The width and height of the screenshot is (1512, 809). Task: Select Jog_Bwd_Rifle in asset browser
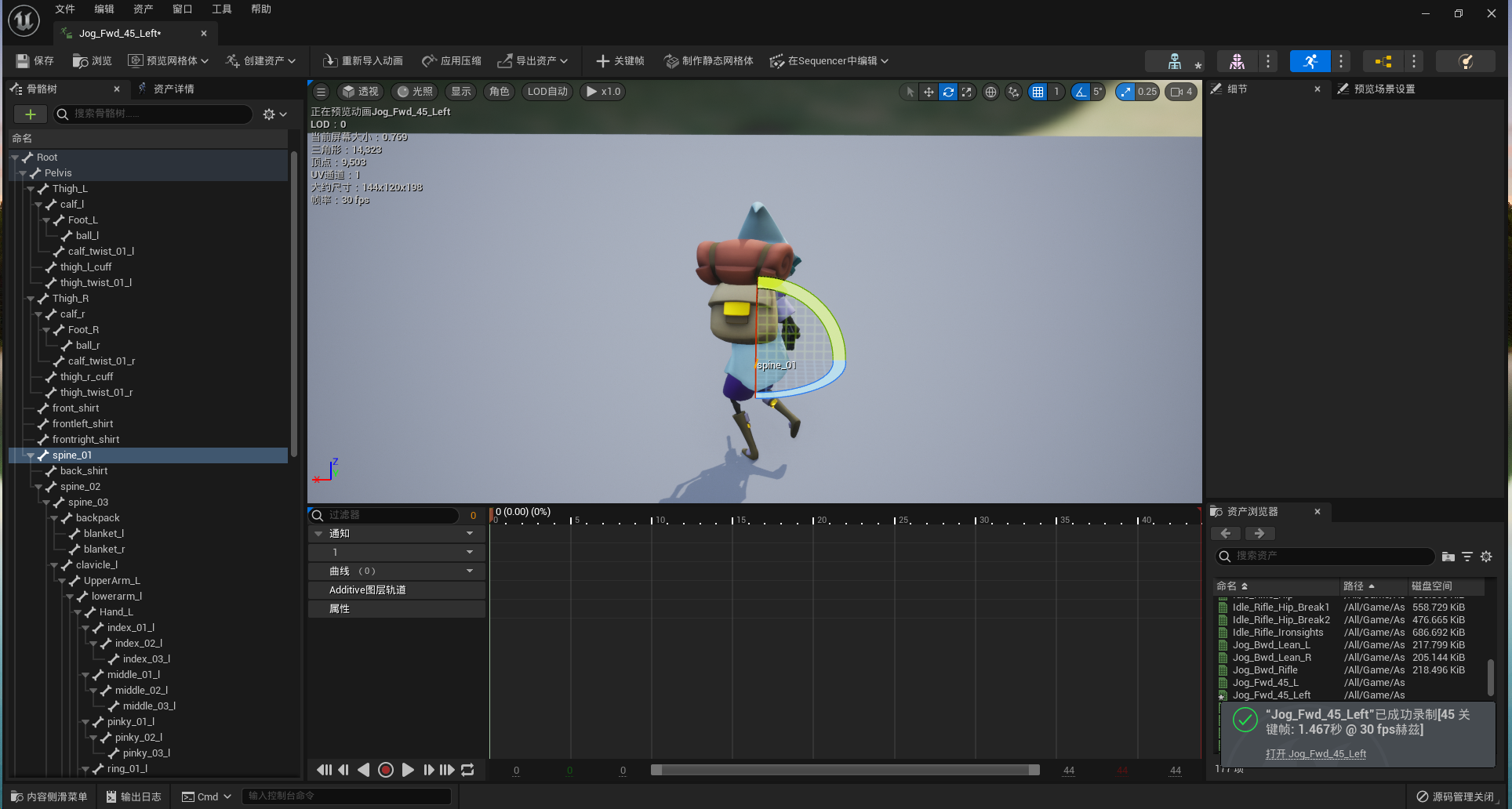1264,670
